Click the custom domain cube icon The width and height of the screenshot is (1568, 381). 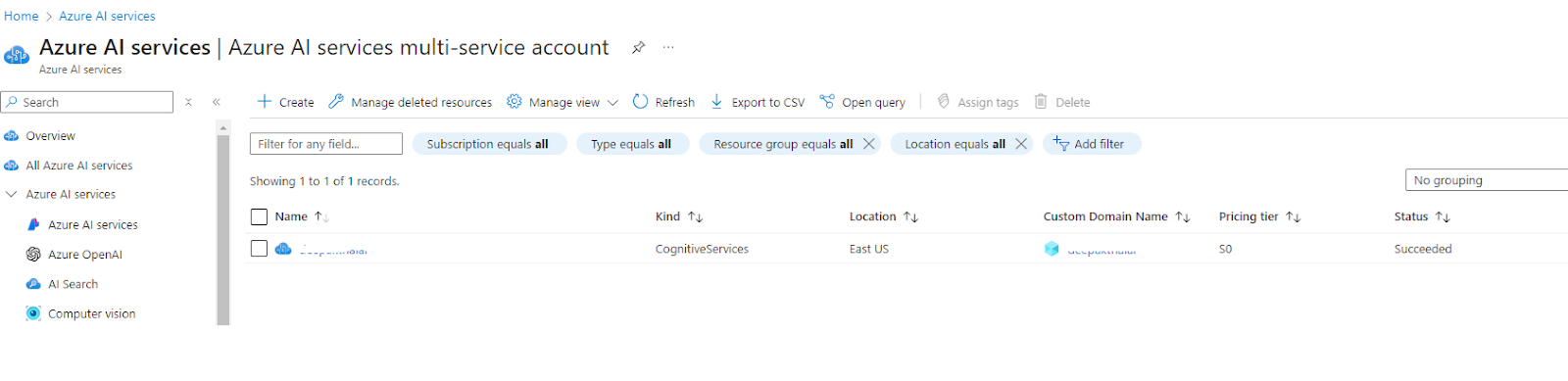(1052, 249)
